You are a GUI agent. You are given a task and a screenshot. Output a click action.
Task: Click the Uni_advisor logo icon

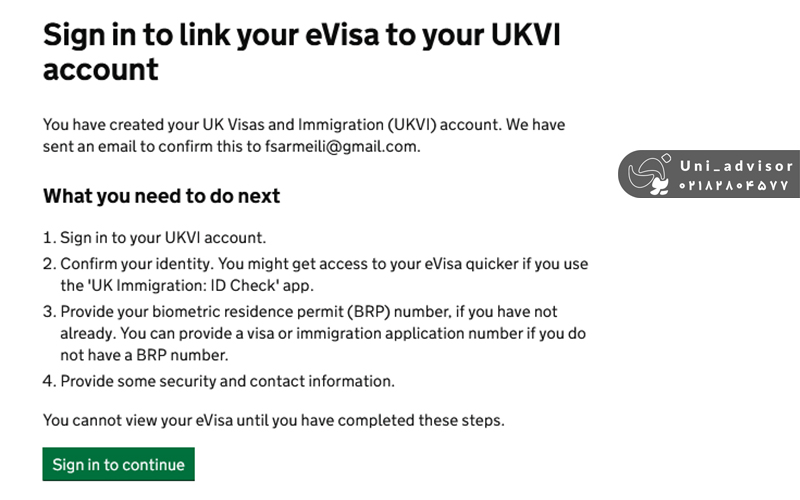point(649,175)
